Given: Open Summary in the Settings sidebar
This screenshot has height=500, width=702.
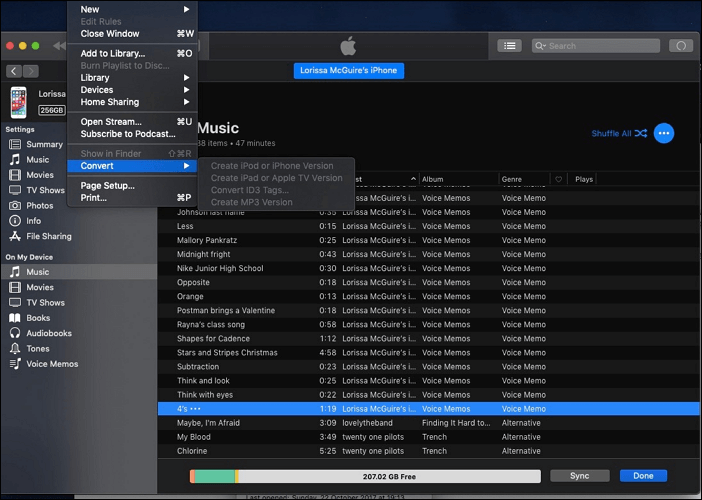Looking at the screenshot, I should tap(44, 144).
